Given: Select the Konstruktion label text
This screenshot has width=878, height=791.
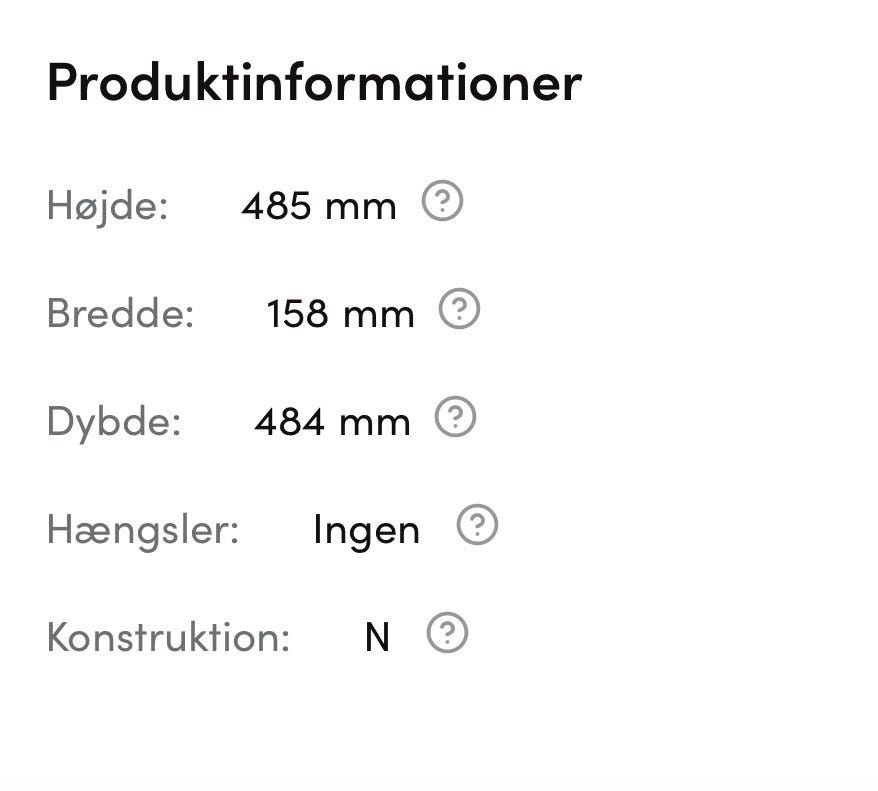Looking at the screenshot, I should pyautogui.click(x=168, y=637).
